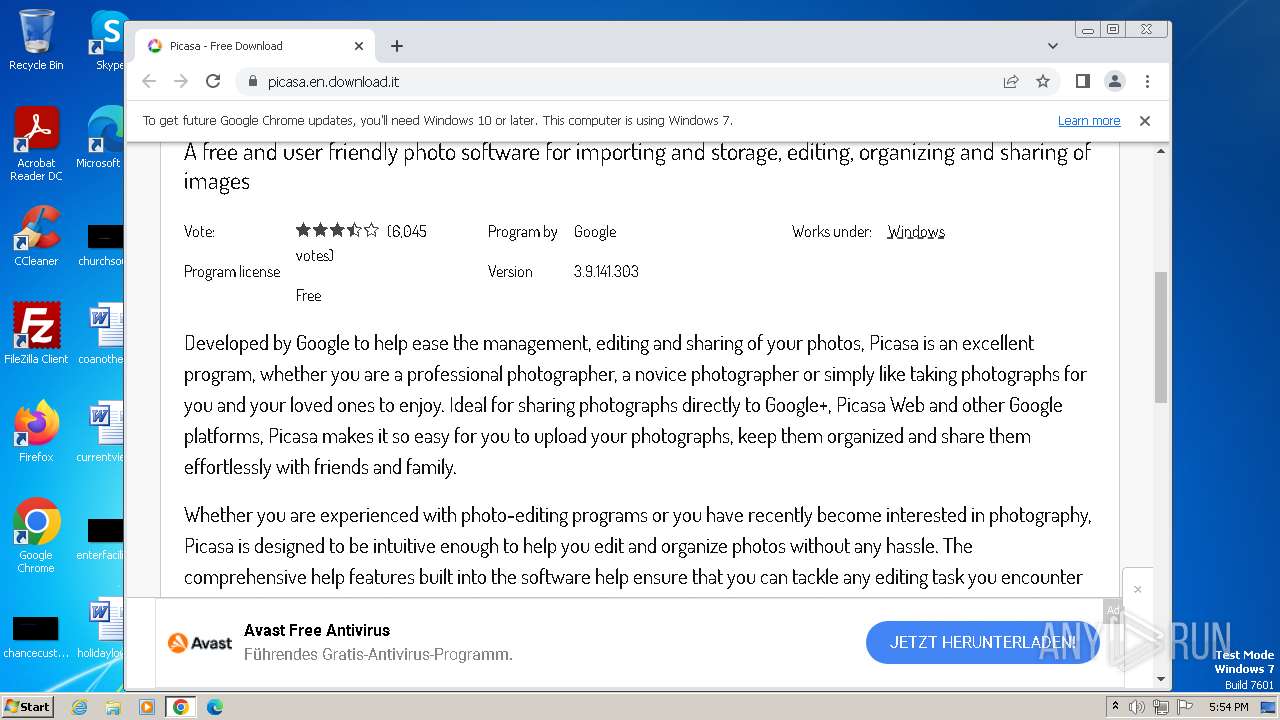Screen dimensions: 1280x720
Task: Select the 3.9.141.303 version text
Action: click(x=606, y=272)
